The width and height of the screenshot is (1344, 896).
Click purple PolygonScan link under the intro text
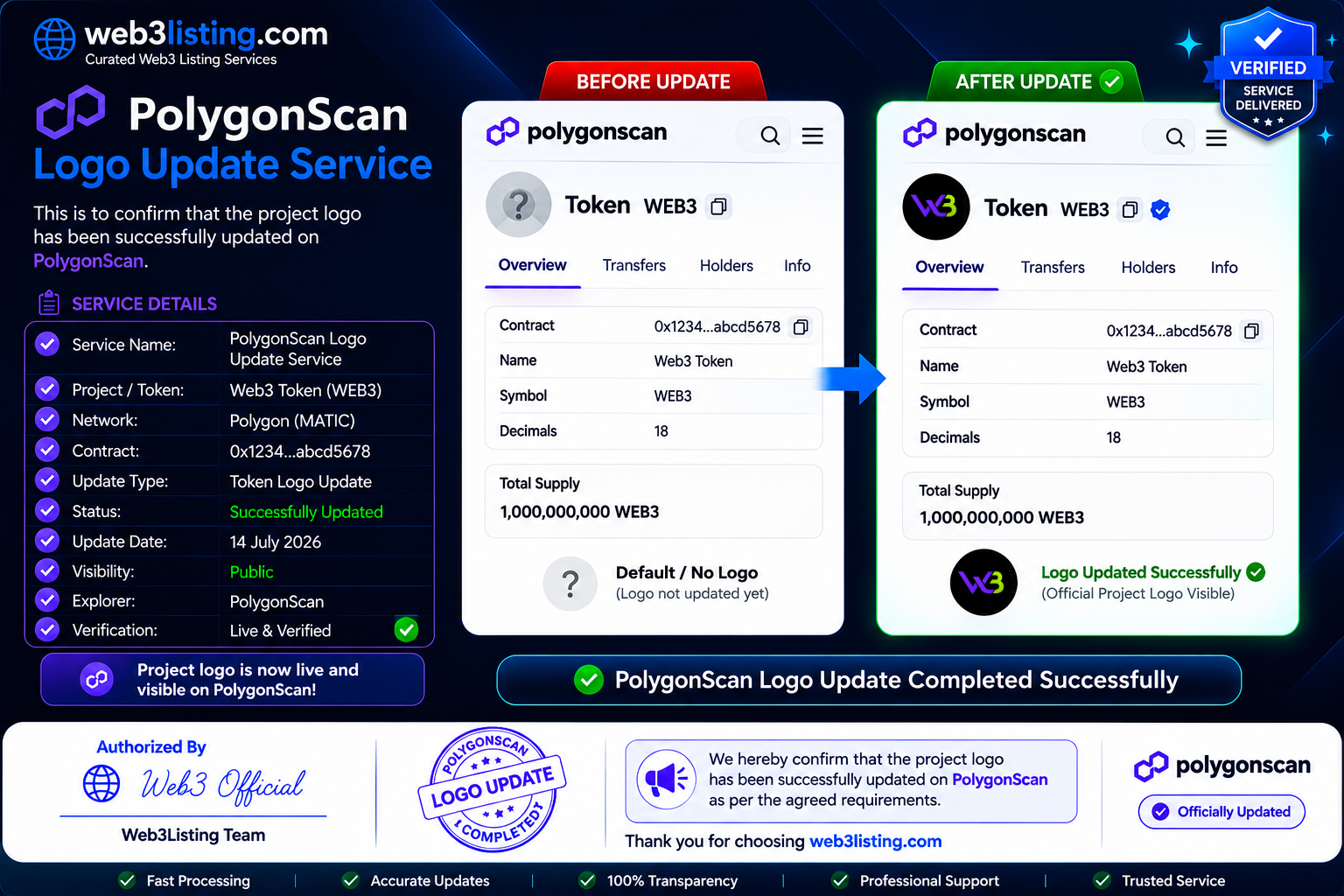pyautogui.click(x=88, y=261)
